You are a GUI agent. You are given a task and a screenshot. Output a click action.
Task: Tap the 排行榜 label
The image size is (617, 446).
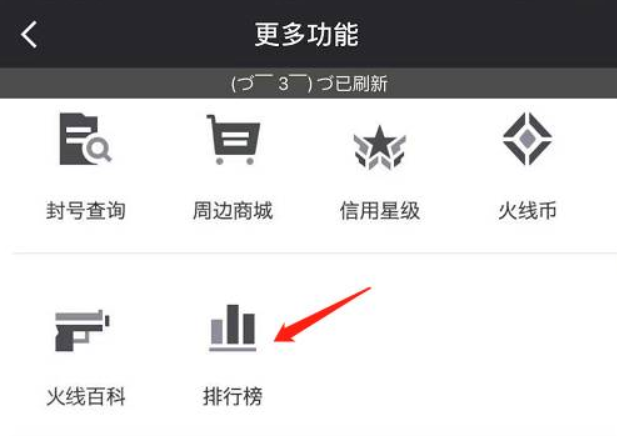coord(233,396)
